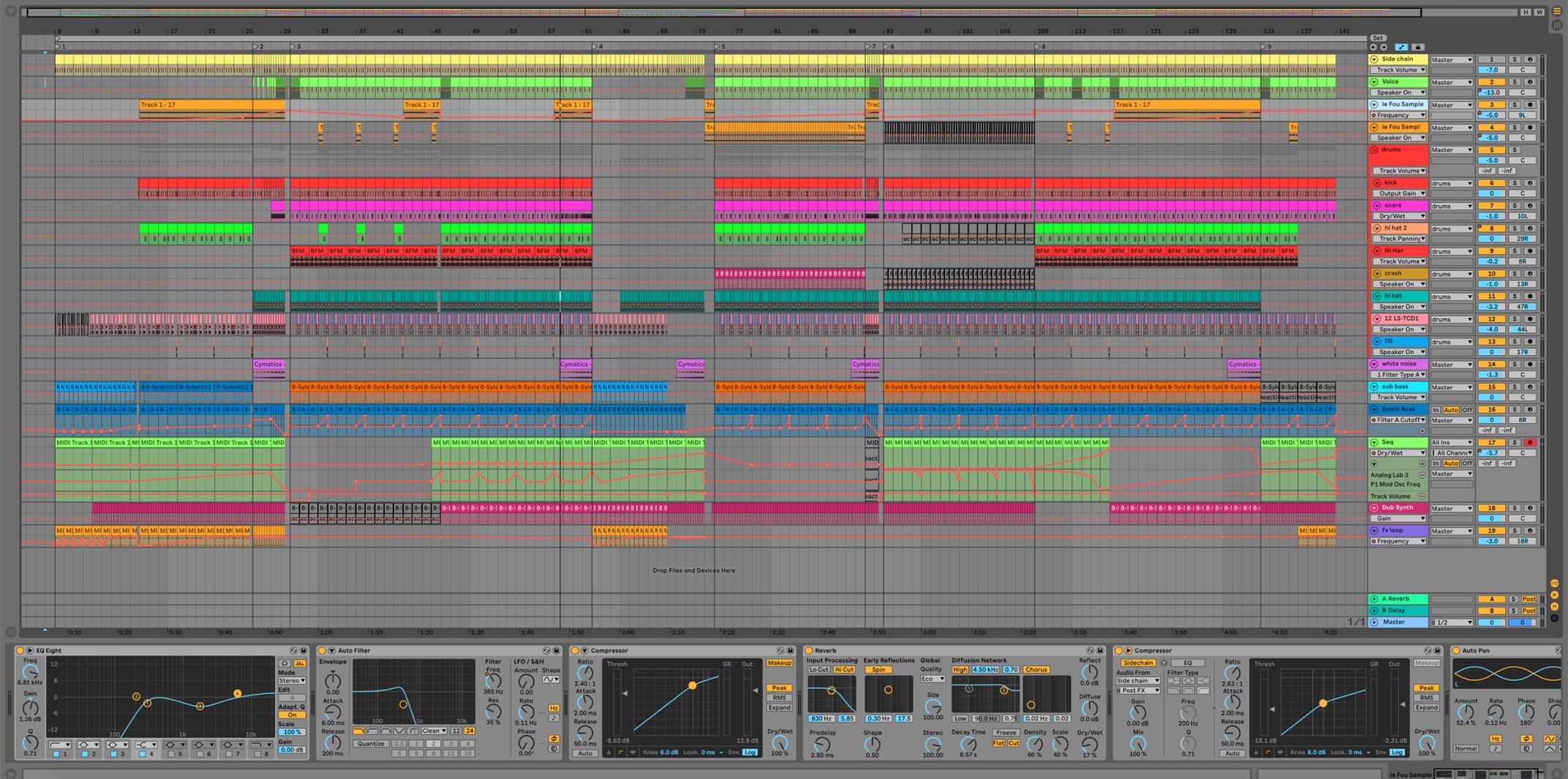Show the In/Out section with the I-O button
The image size is (1568, 779).
point(1554,584)
